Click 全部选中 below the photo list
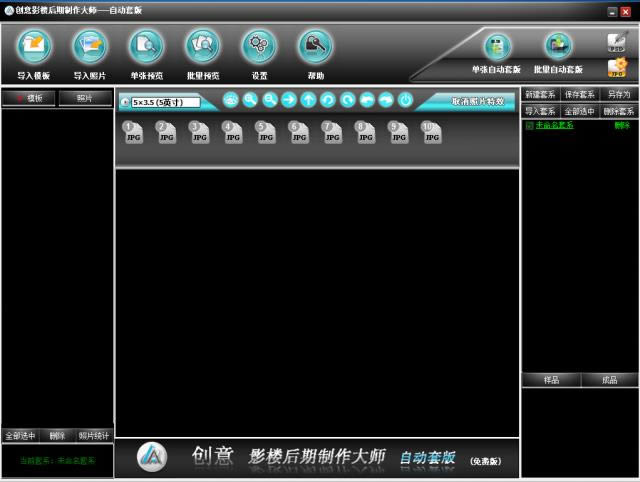 coord(20,436)
